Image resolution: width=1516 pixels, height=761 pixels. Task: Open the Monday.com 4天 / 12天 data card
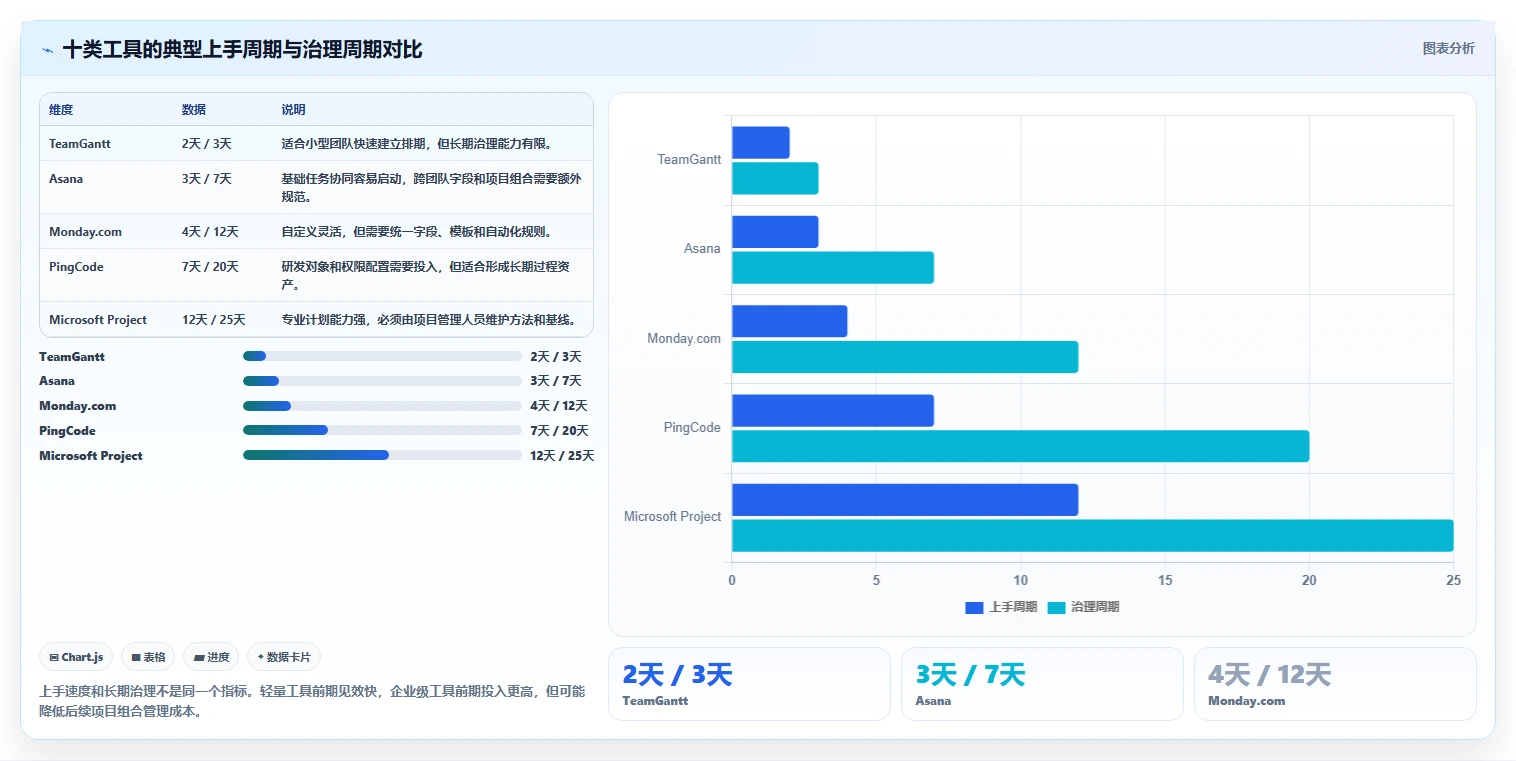click(1335, 684)
